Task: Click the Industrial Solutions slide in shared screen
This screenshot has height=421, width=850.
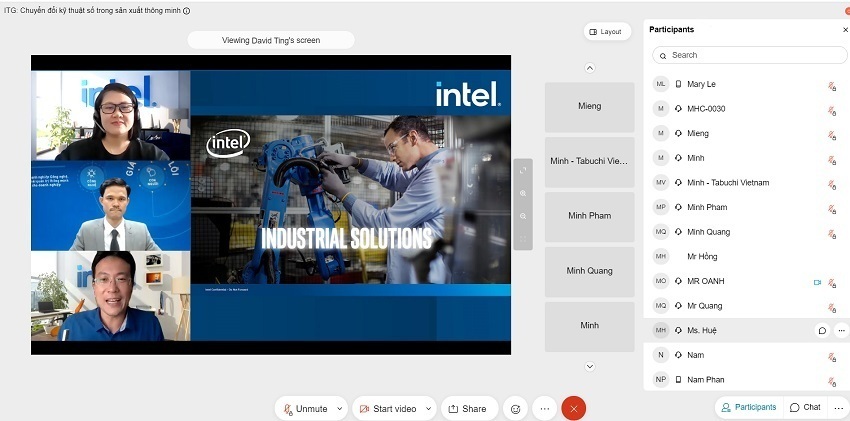Action: coord(351,205)
